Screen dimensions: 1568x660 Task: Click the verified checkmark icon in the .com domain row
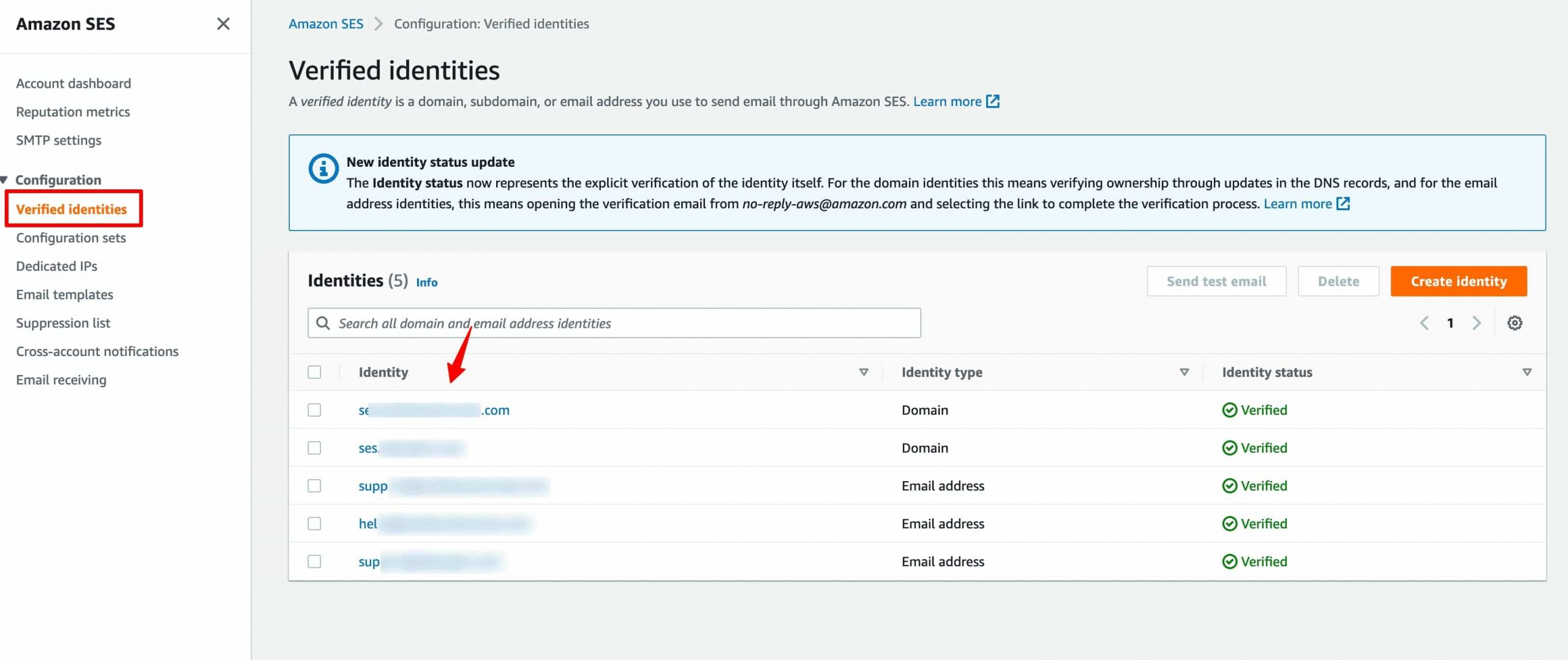(x=1229, y=410)
